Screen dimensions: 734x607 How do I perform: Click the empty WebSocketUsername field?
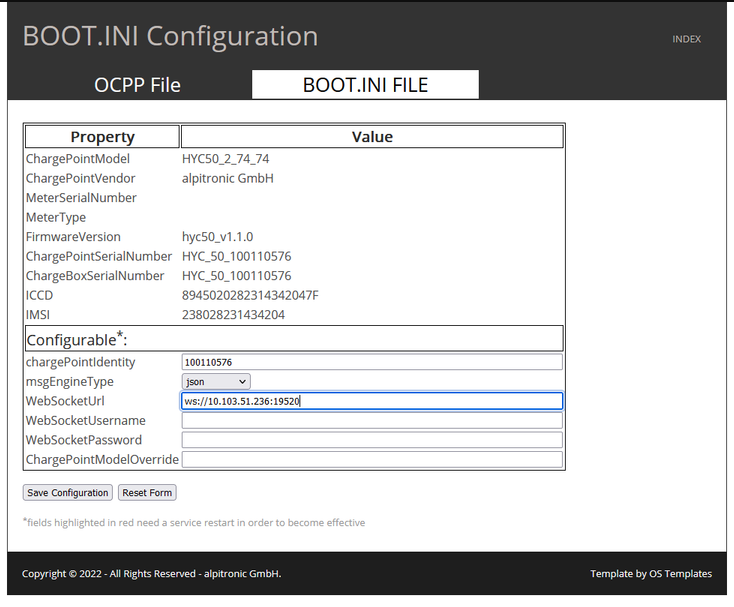click(371, 421)
